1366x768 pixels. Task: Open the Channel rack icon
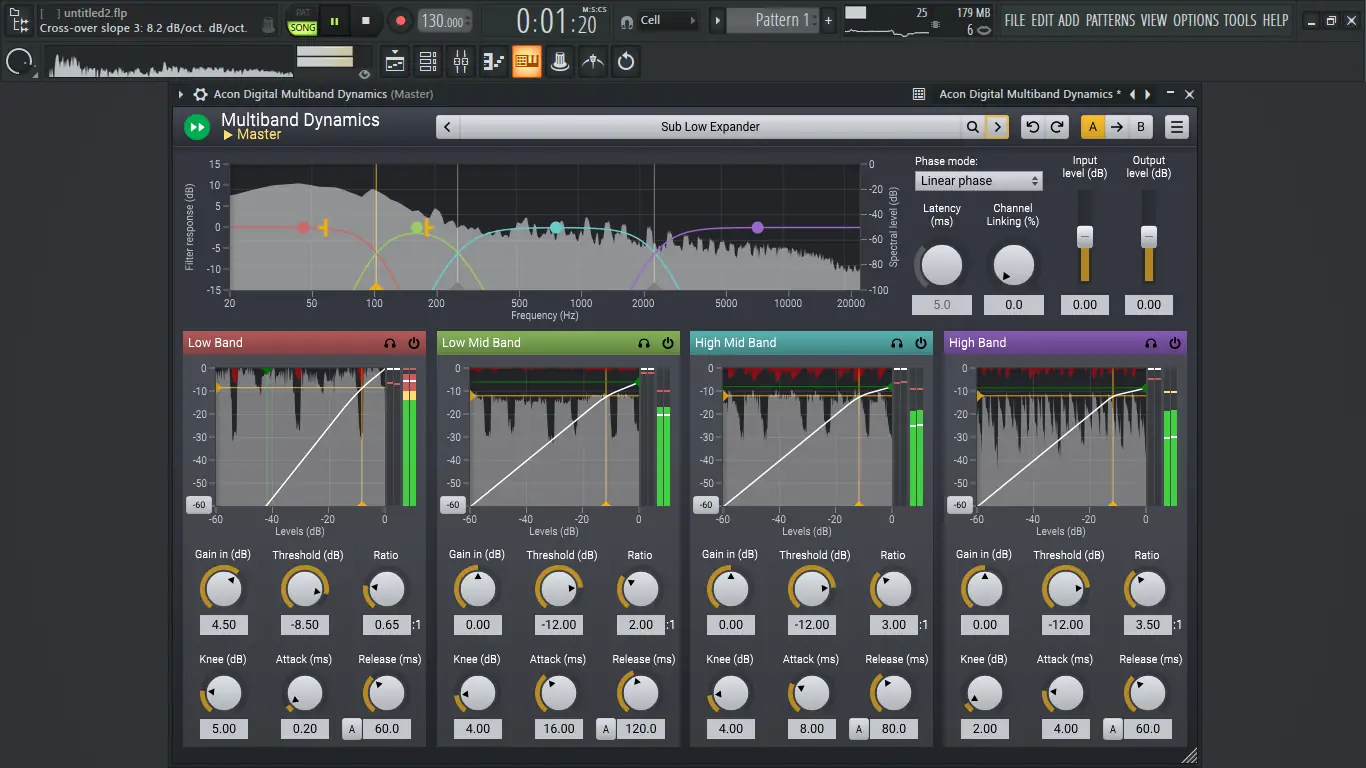point(428,61)
